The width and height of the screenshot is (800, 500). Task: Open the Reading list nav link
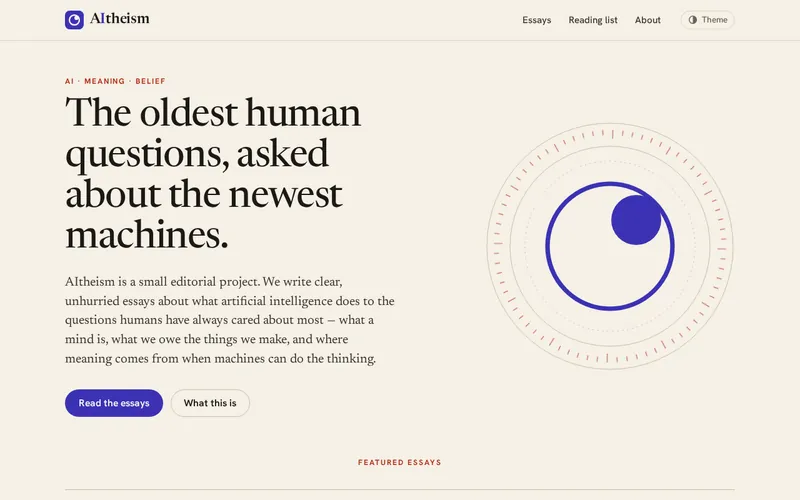(593, 20)
